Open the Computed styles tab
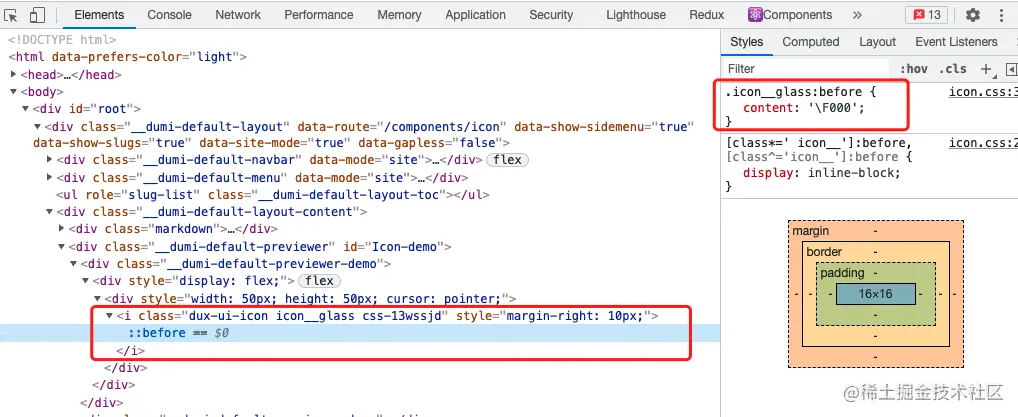This screenshot has width=1018, height=417. click(x=810, y=42)
